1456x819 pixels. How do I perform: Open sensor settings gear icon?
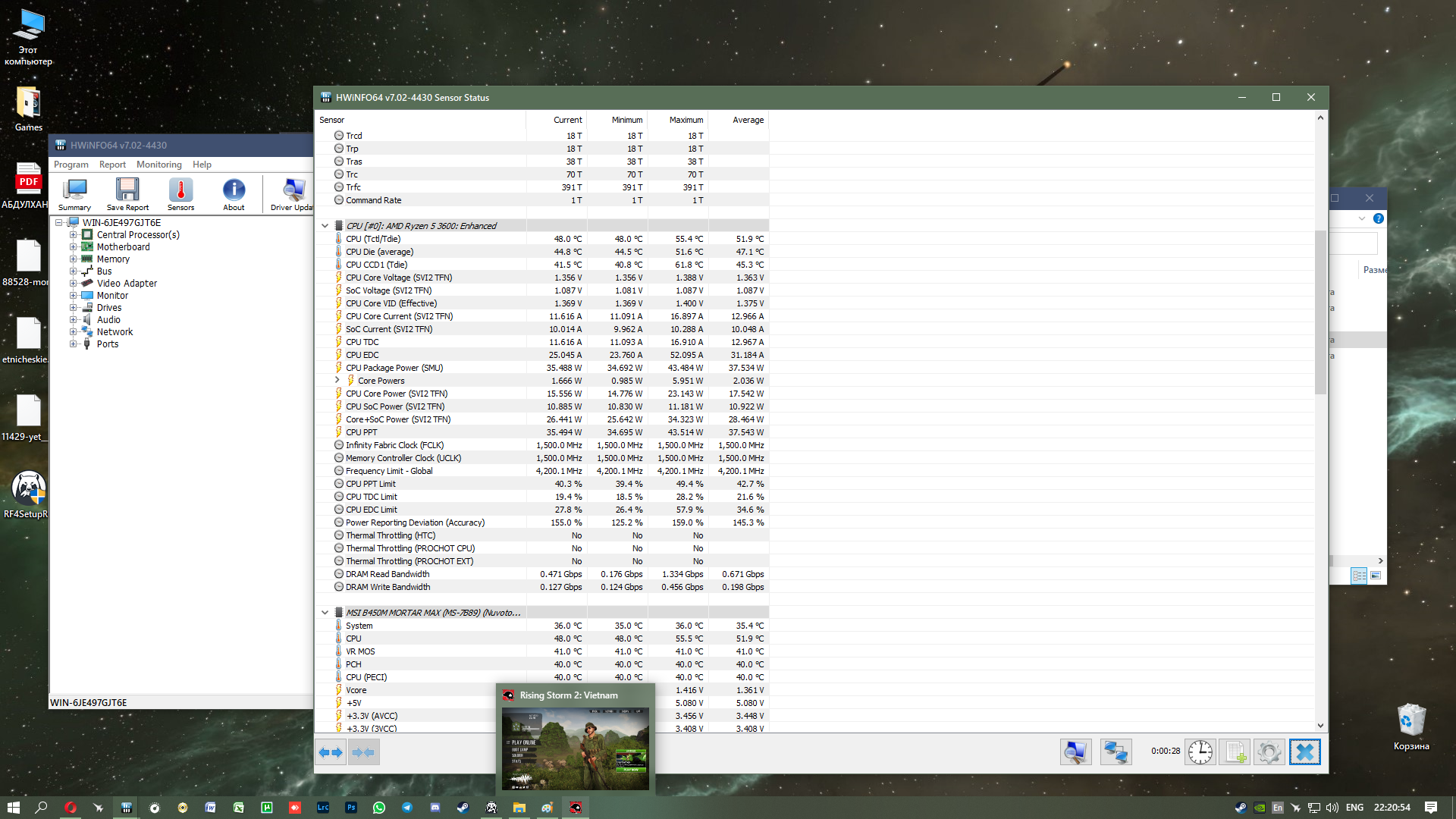[1269, 752]
